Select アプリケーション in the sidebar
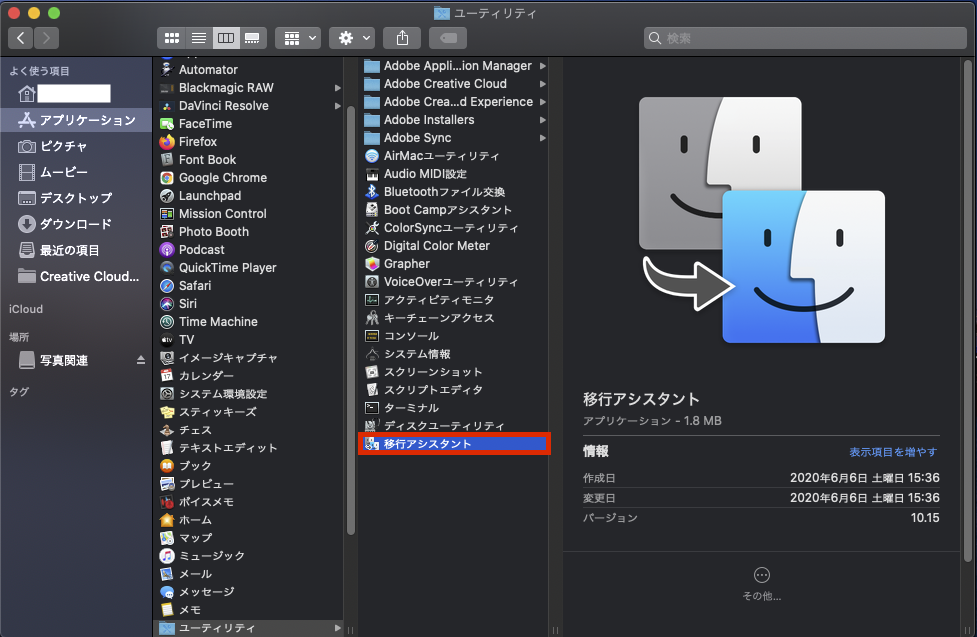 [x=76, y=120]
